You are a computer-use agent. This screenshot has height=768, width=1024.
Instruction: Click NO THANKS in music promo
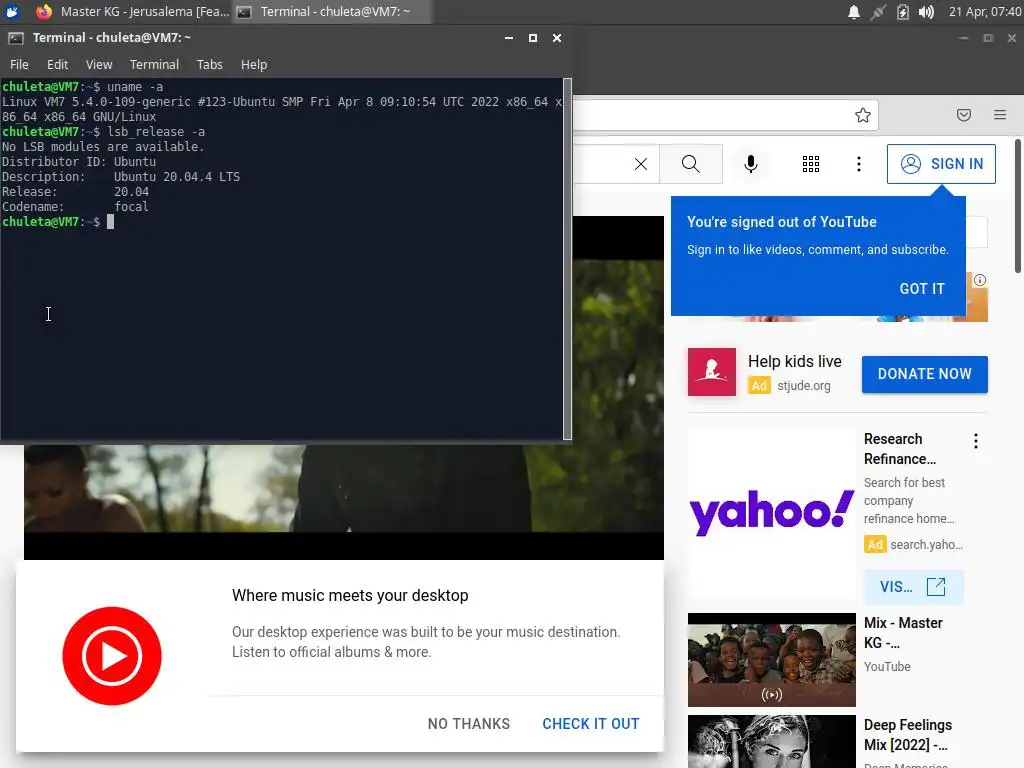468,724
